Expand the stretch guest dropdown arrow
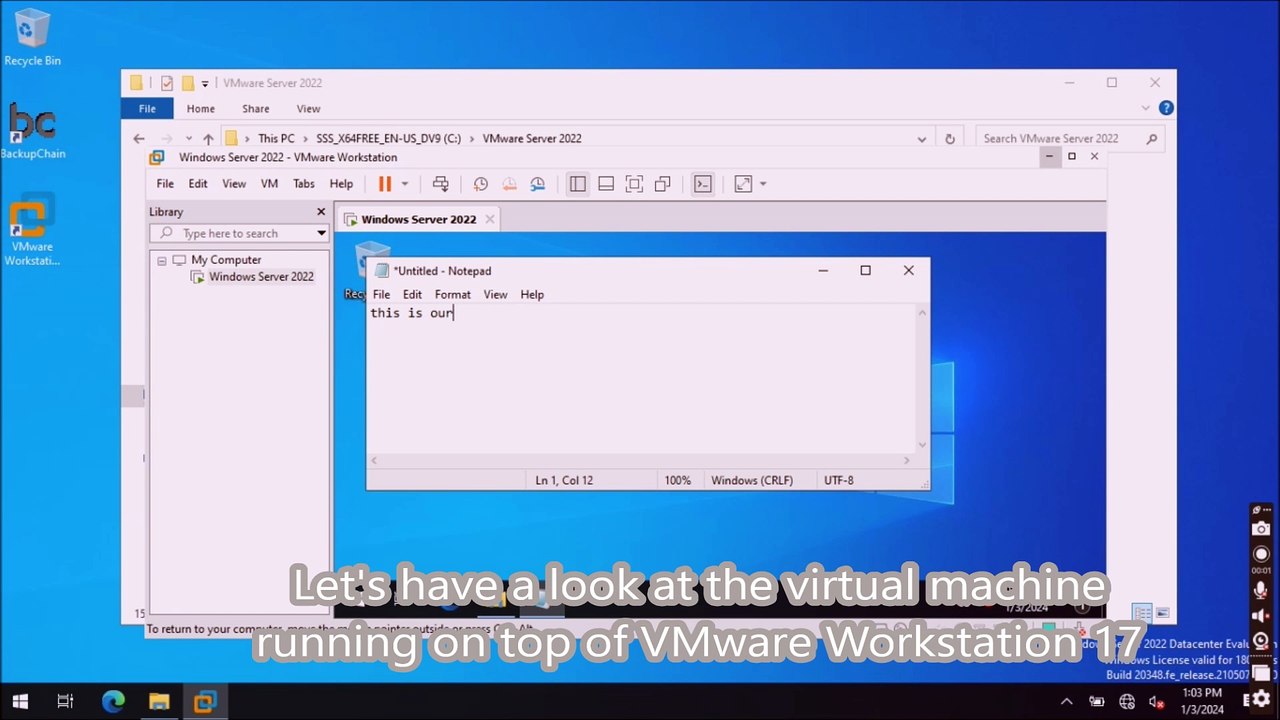The height and width of the screenshot is (720, 1280). pyautogui.click(x=763, y=184)
